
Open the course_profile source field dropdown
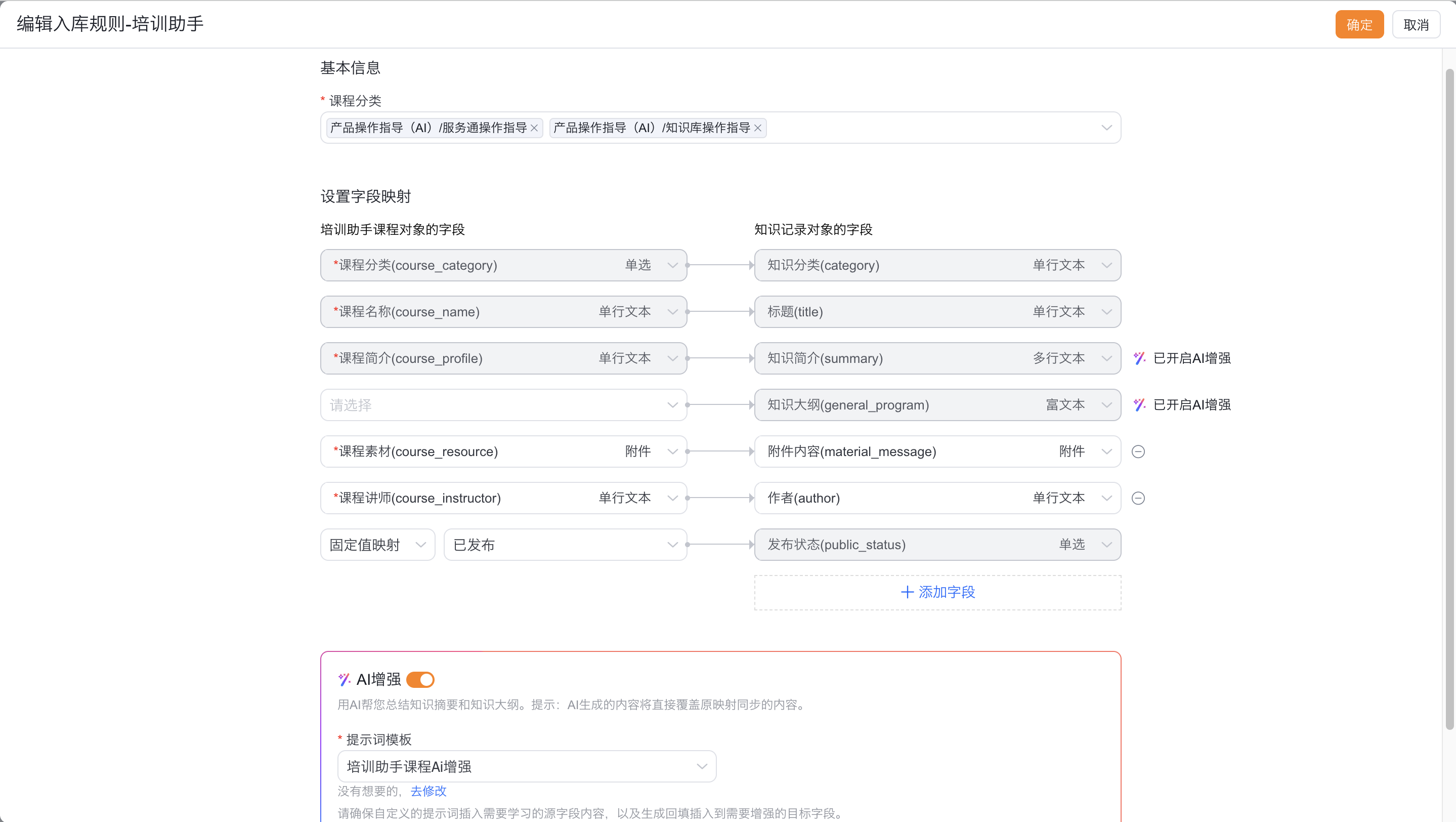point(503,358)
